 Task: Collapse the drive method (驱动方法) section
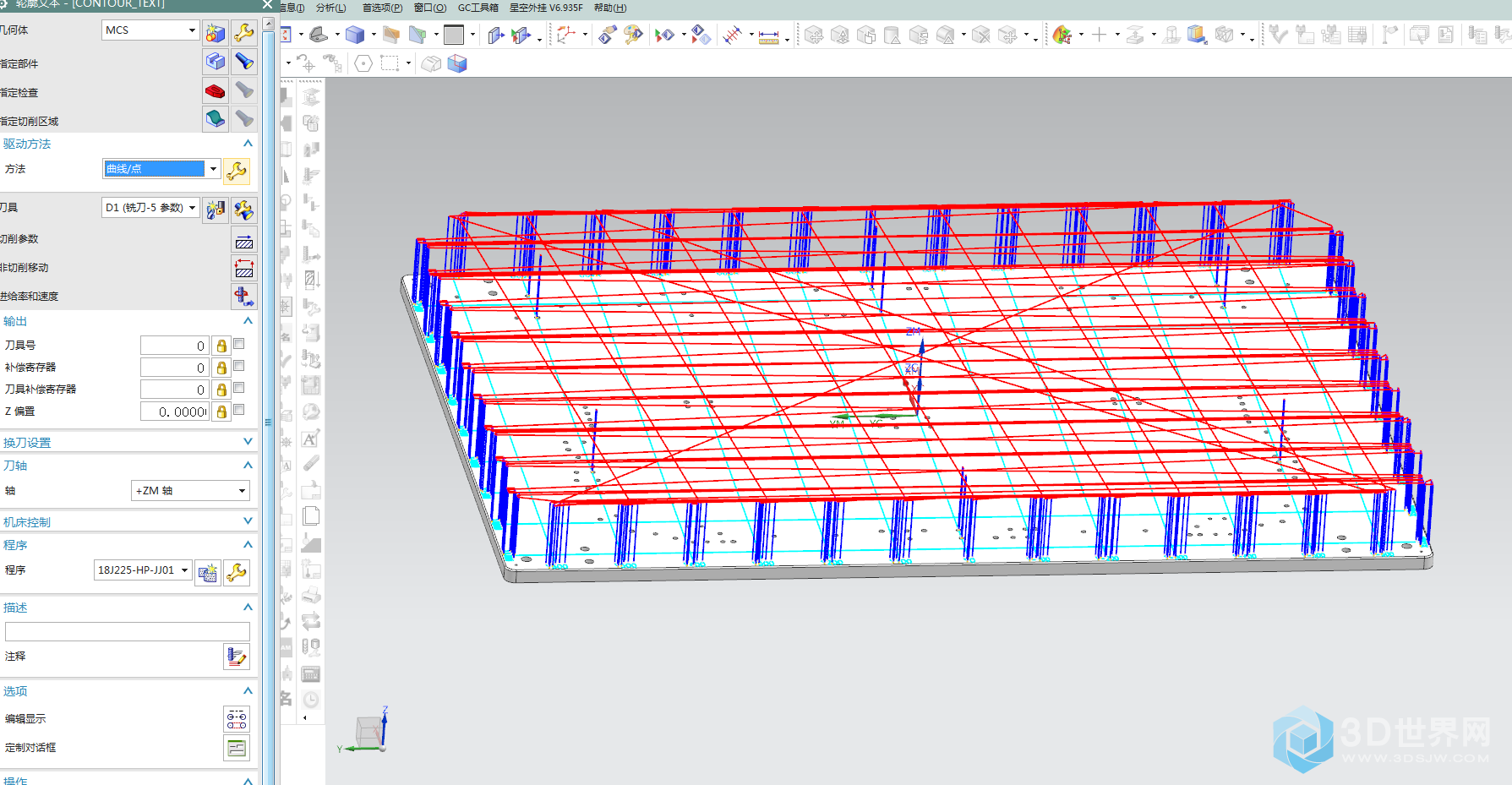point(248,144)
